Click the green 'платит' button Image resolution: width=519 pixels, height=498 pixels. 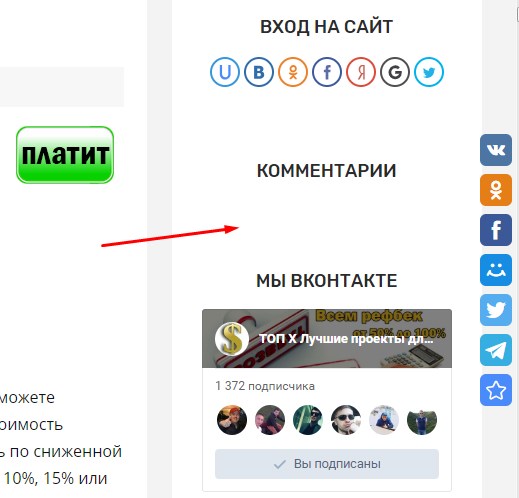click(65, 155)
